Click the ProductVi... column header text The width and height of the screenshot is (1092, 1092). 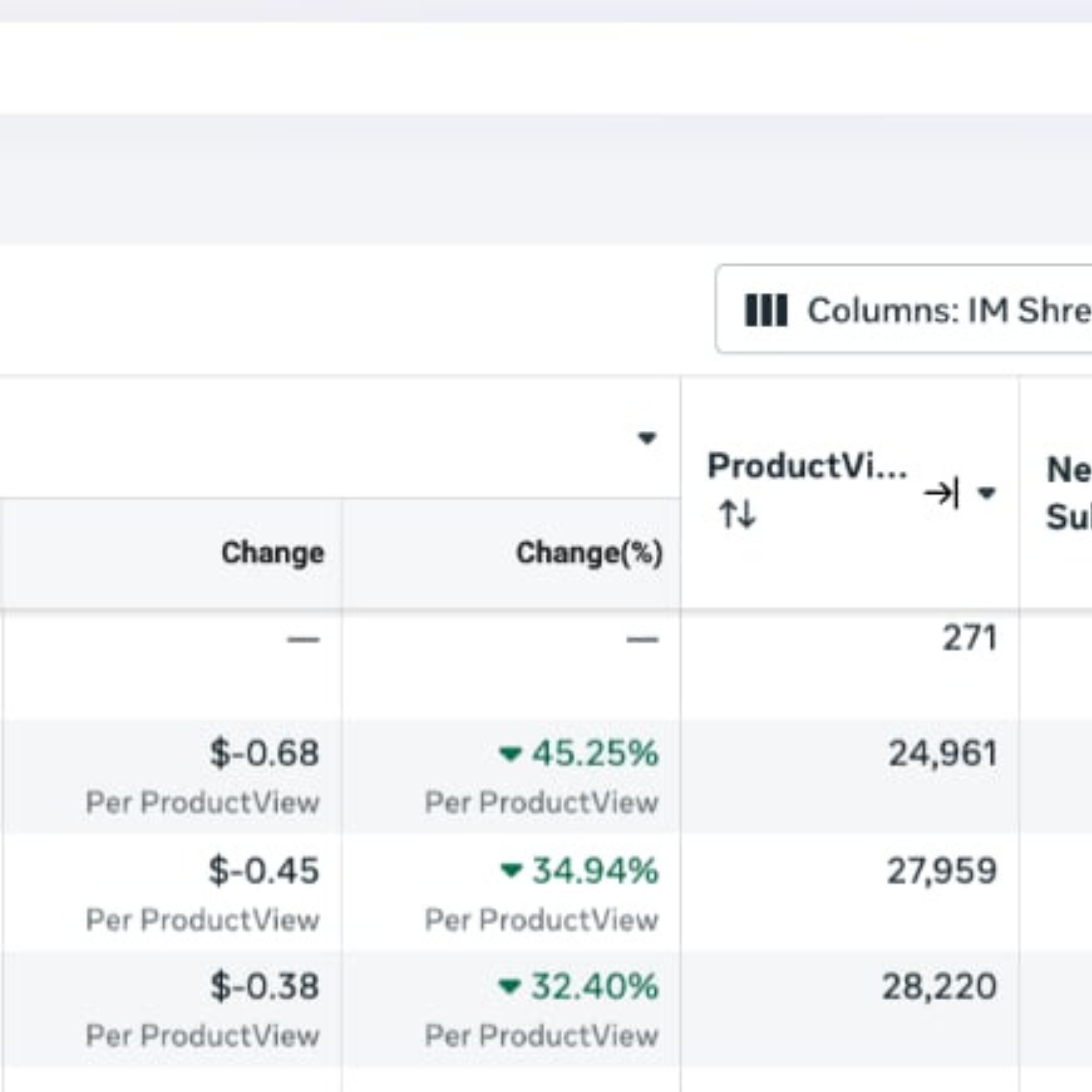[x=806, y=467]
